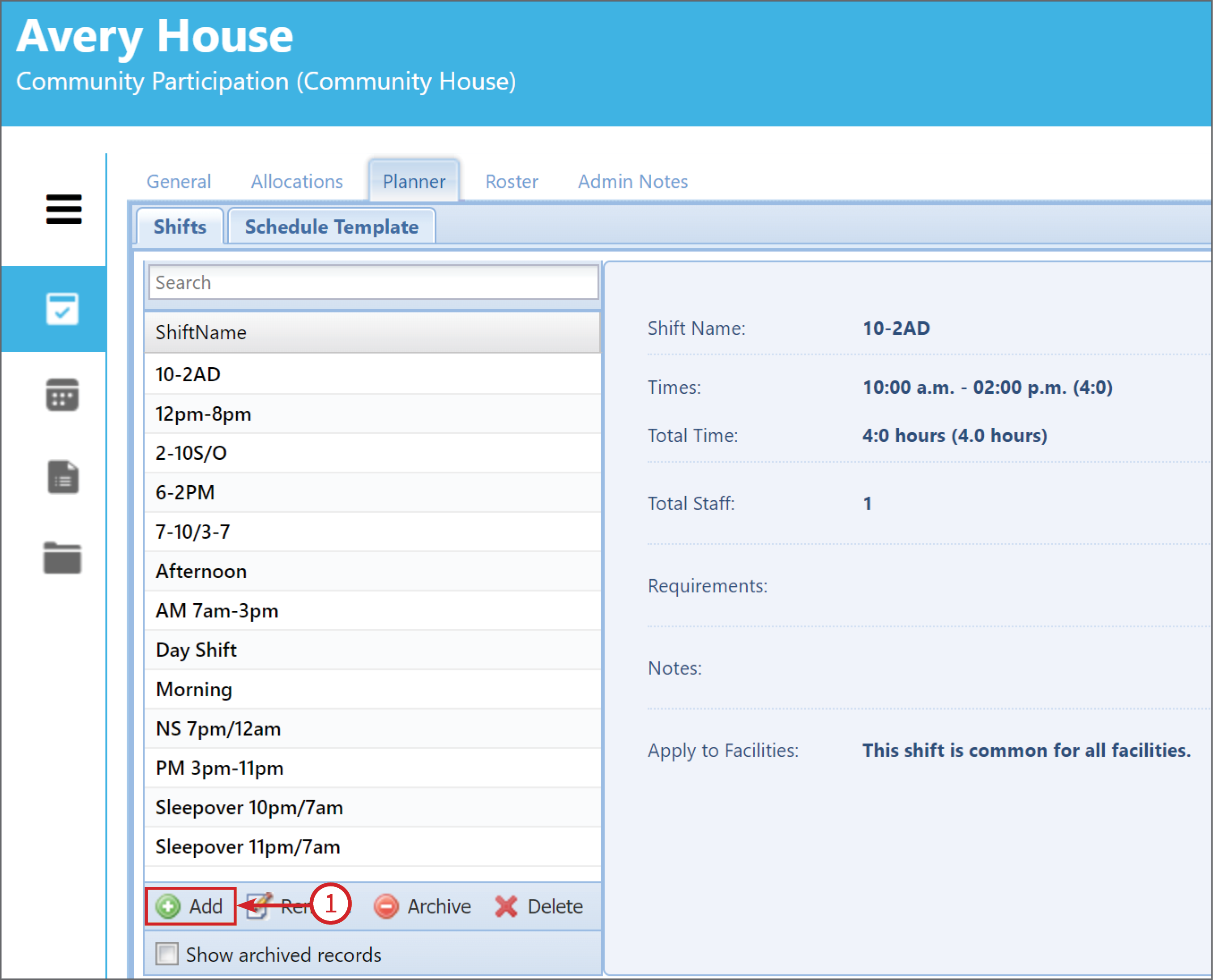The image size is (1213, 980).
Task: Select the 12pm-8pm shift row
Action: (x=372, y=413)
